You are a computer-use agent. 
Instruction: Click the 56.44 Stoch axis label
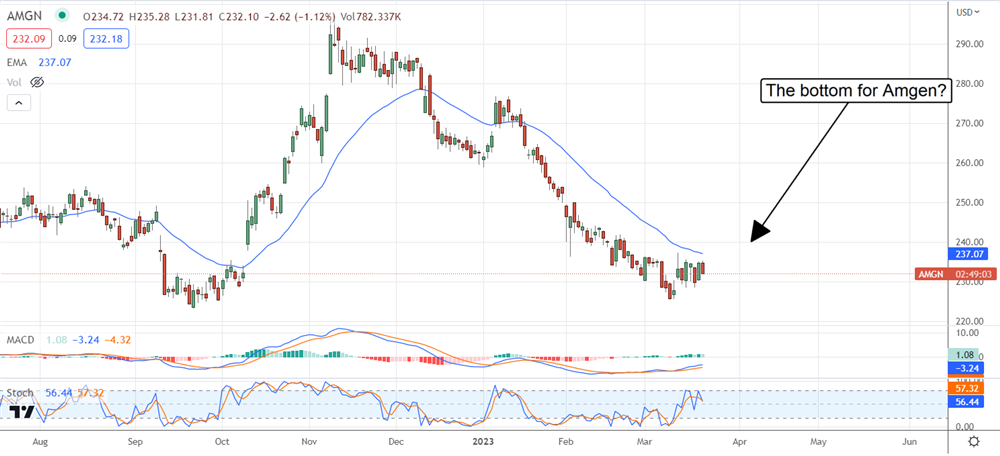968,401
